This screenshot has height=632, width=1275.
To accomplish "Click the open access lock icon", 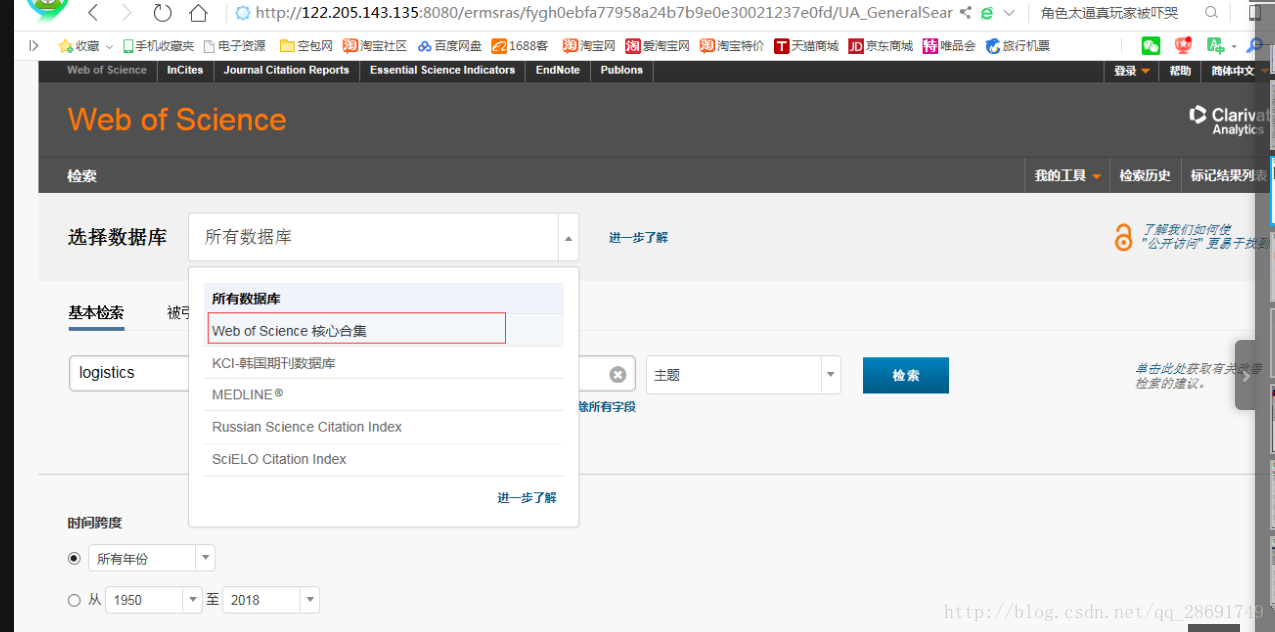I will (x=1124, y=238).
